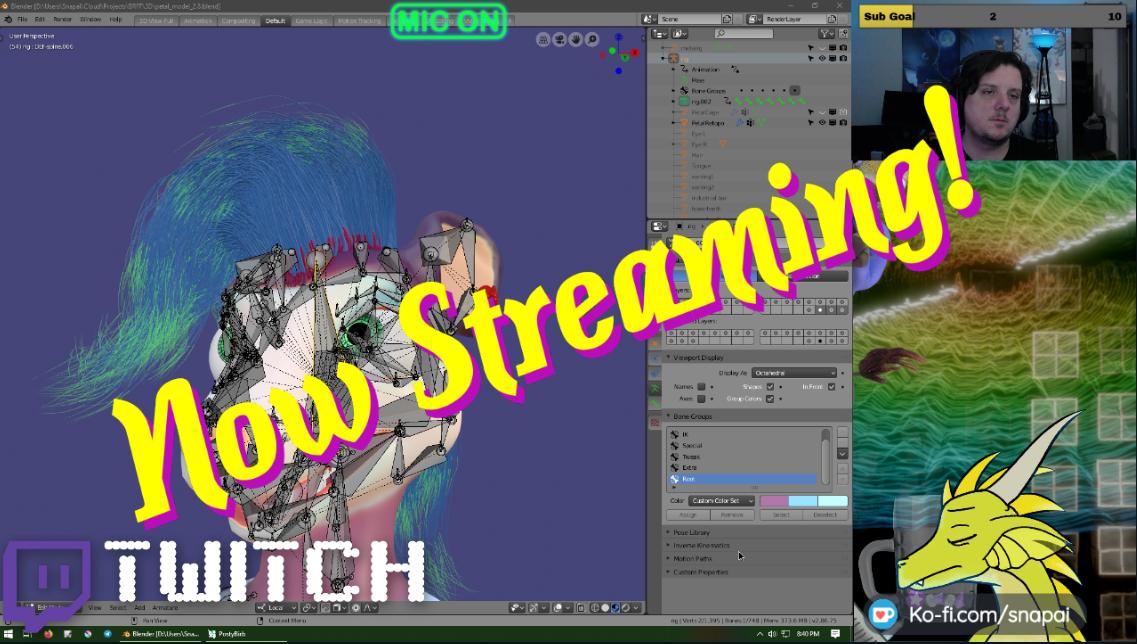Disable the Shapes checkbox
Viewport: 1137px width, 644px height.
coord(770,387)
